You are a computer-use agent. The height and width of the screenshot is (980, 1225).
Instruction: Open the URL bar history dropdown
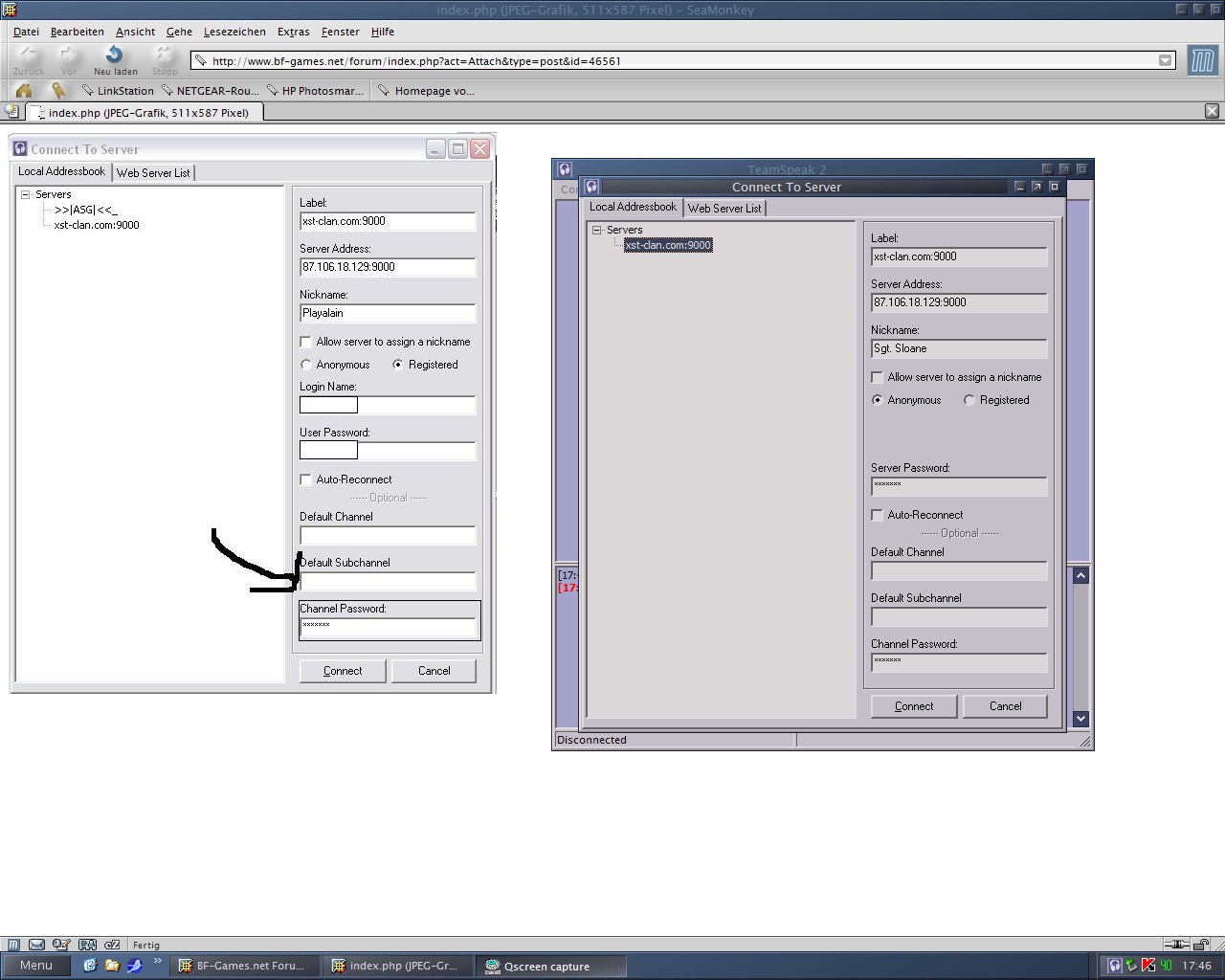point(1165,60)
